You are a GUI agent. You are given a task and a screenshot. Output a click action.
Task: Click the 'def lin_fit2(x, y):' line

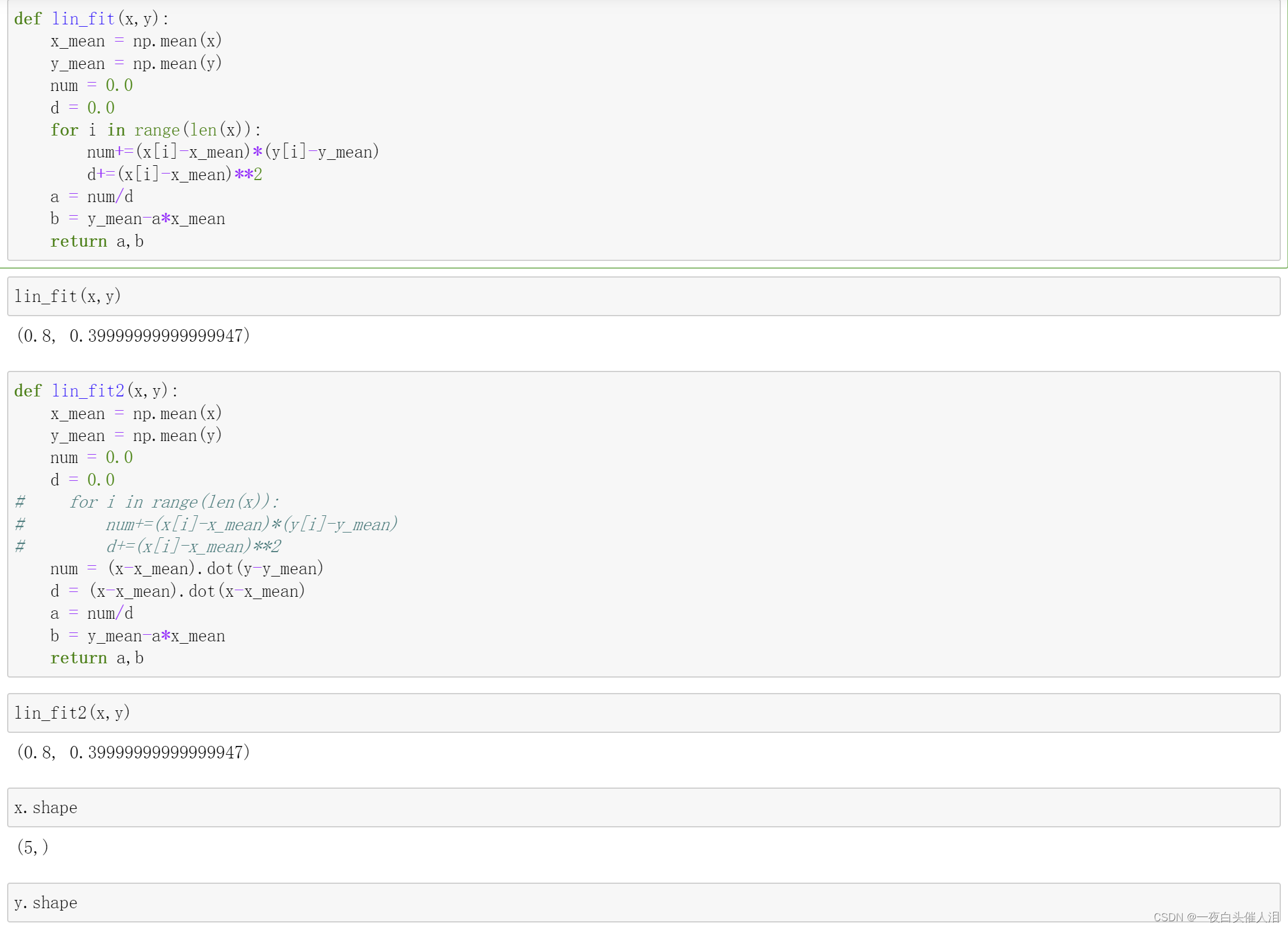(x=96, y=391)
